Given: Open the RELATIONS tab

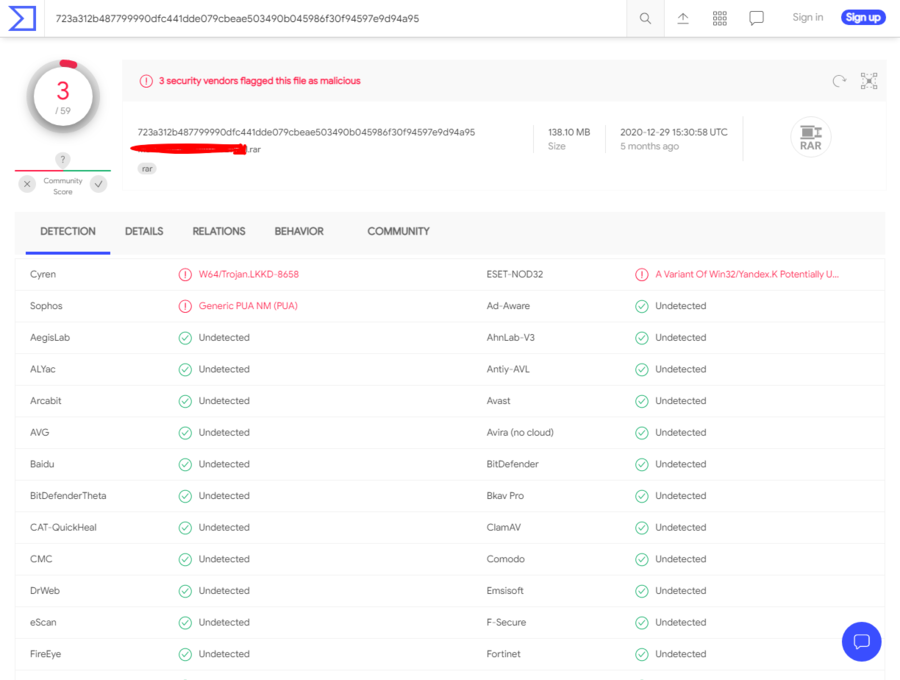Looking at the screenshot, I should (x=219, y=231).
